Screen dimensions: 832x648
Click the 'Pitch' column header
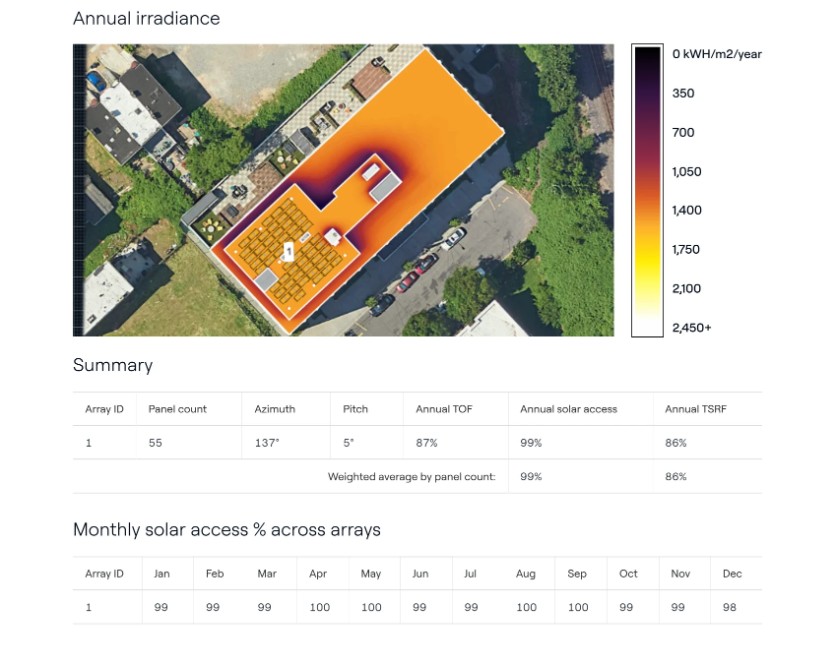click(355, 409)
